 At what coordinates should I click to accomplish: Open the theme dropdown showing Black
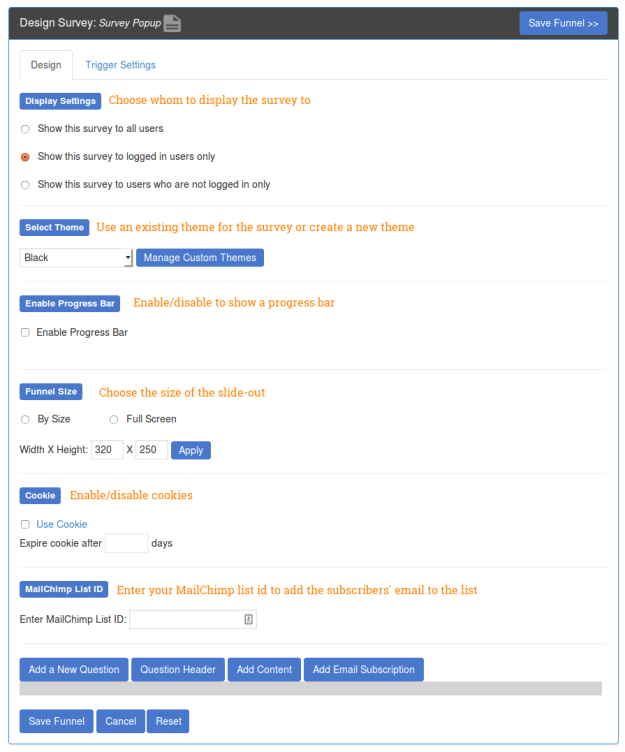pos(76,258)
